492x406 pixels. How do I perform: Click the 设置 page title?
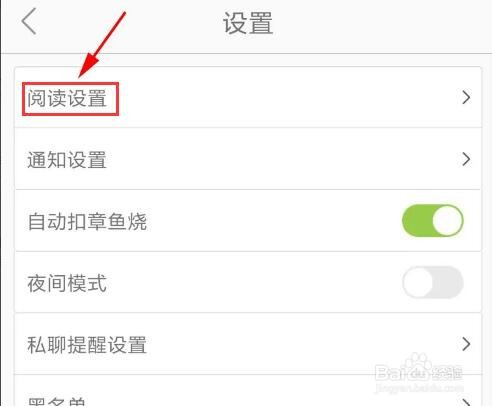pos(248,23)
